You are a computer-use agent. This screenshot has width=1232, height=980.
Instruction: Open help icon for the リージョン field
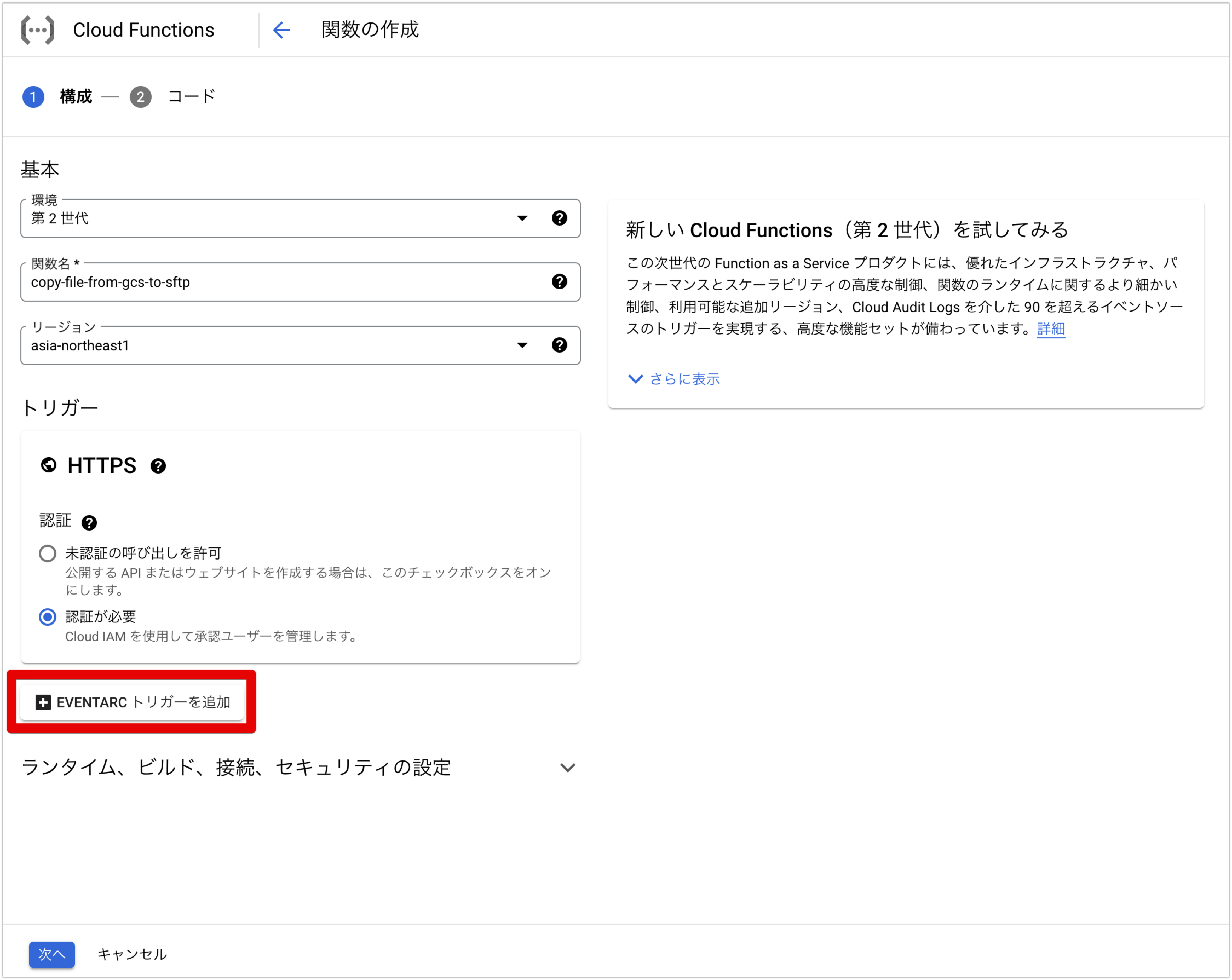click(x=559, y=345)
